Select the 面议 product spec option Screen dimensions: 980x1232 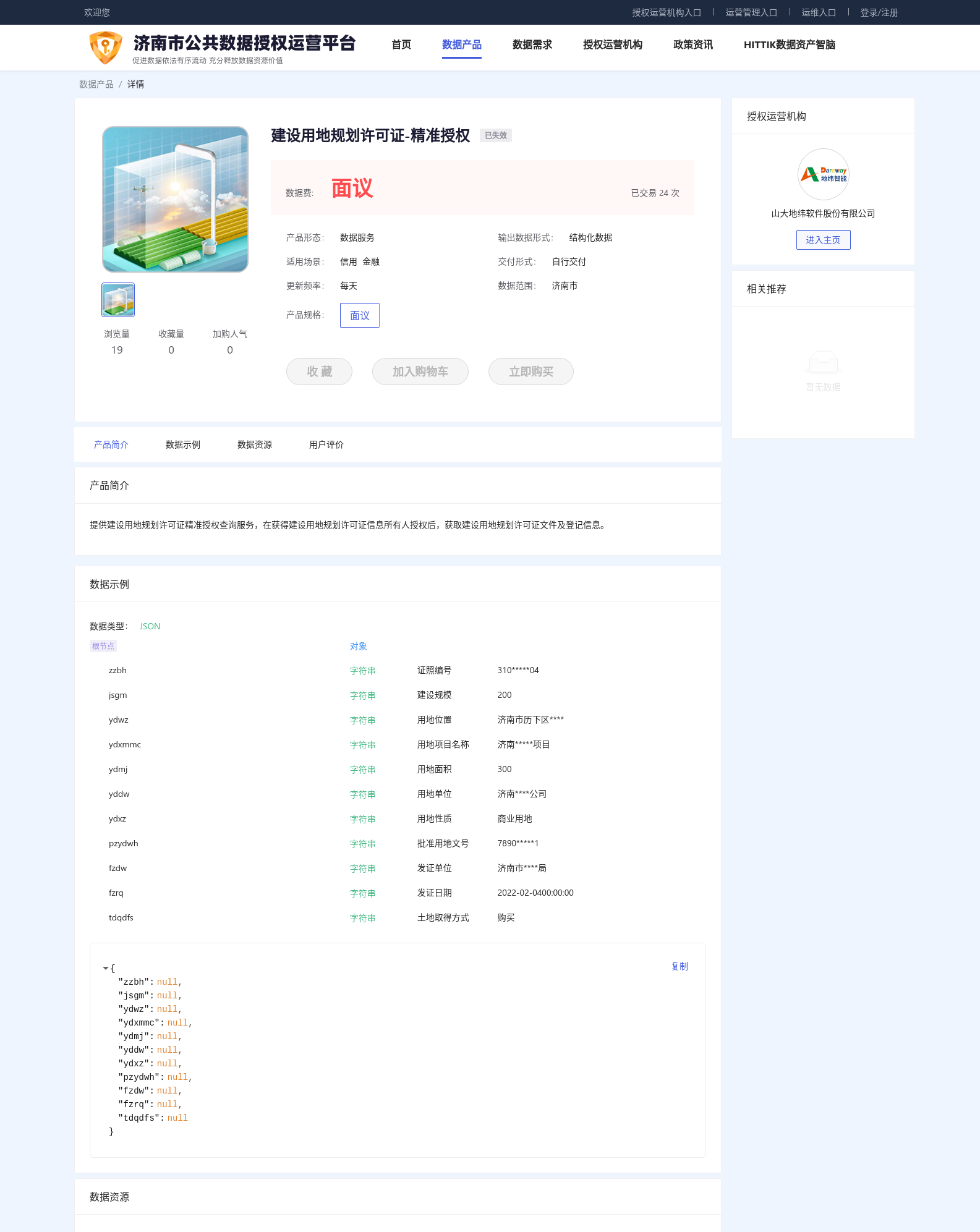(359, 315)
